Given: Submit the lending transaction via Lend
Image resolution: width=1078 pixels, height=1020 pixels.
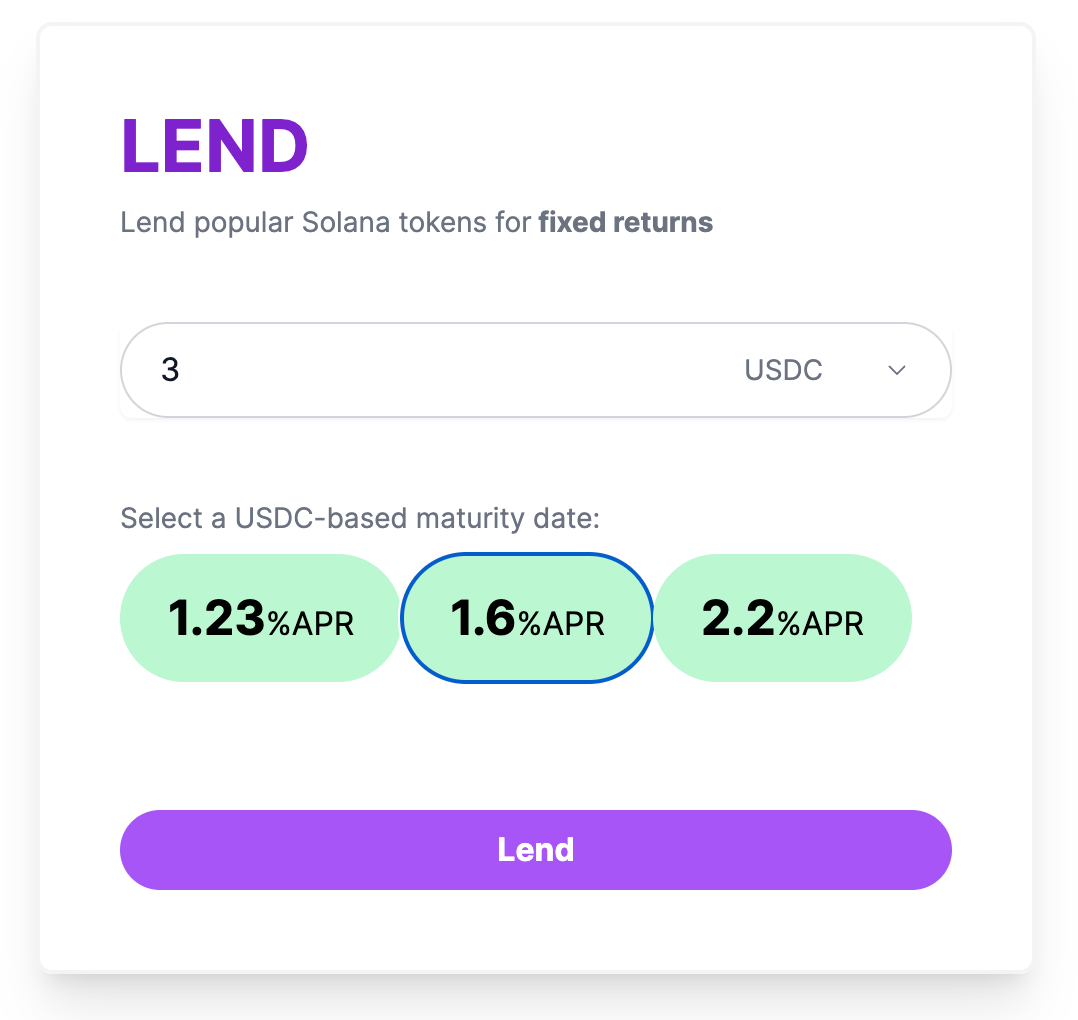Looking at the screenshot, I should pos(536,849).
